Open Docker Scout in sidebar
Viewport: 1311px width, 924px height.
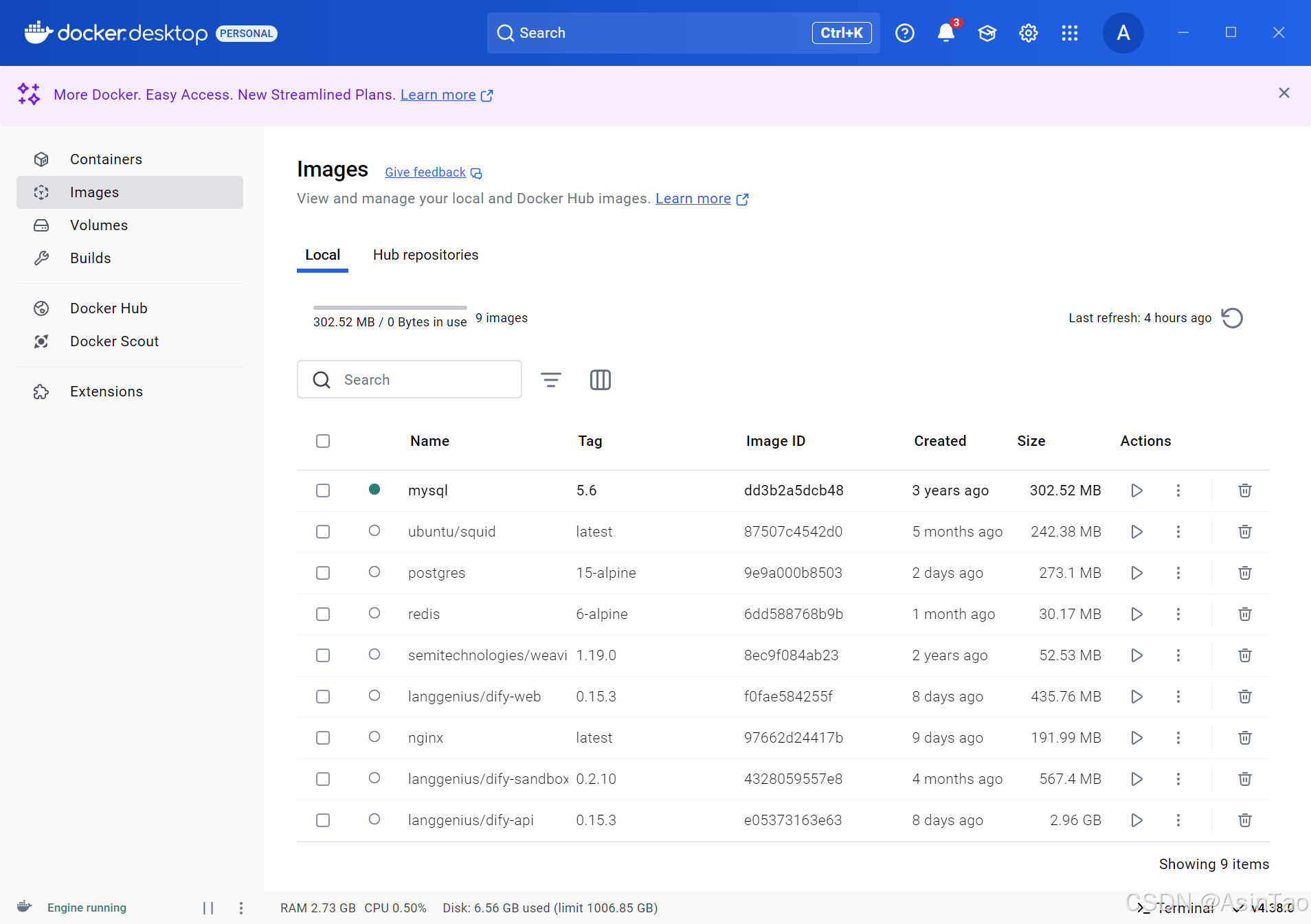(130, 341)
